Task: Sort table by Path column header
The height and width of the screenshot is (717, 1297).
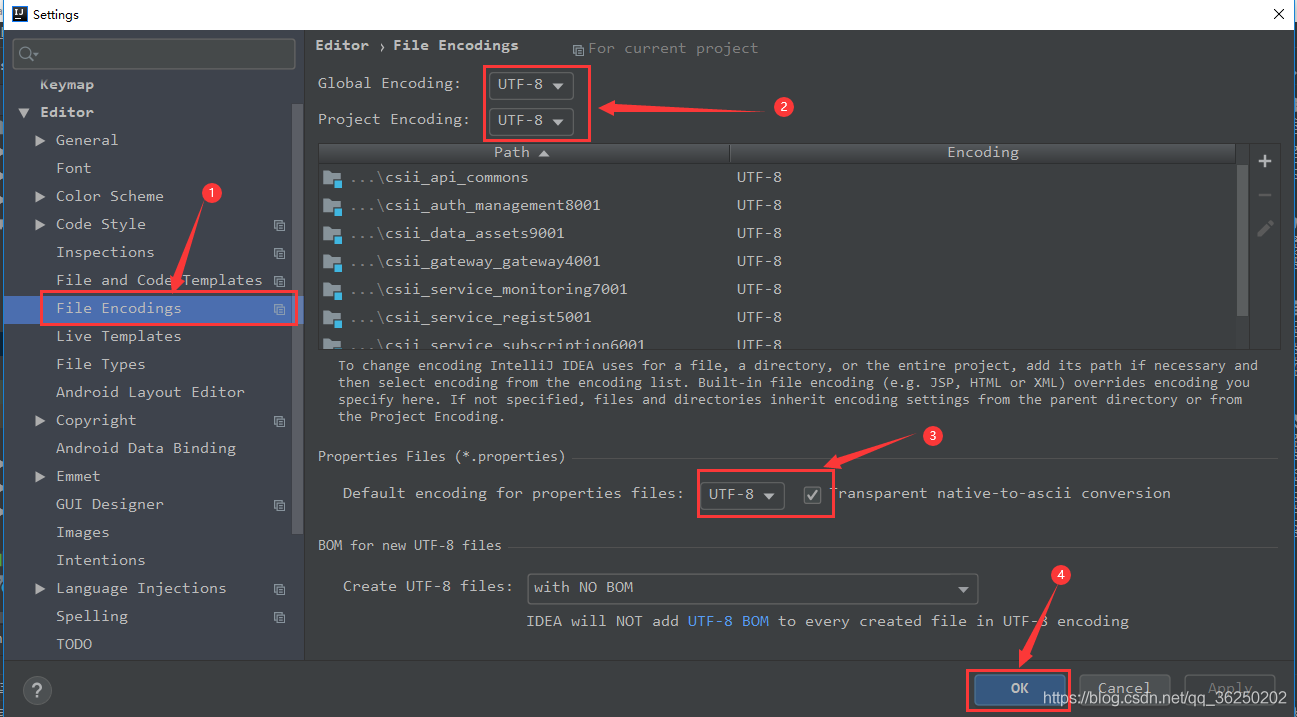Action: pyautogui.click(x=524, y=153)
